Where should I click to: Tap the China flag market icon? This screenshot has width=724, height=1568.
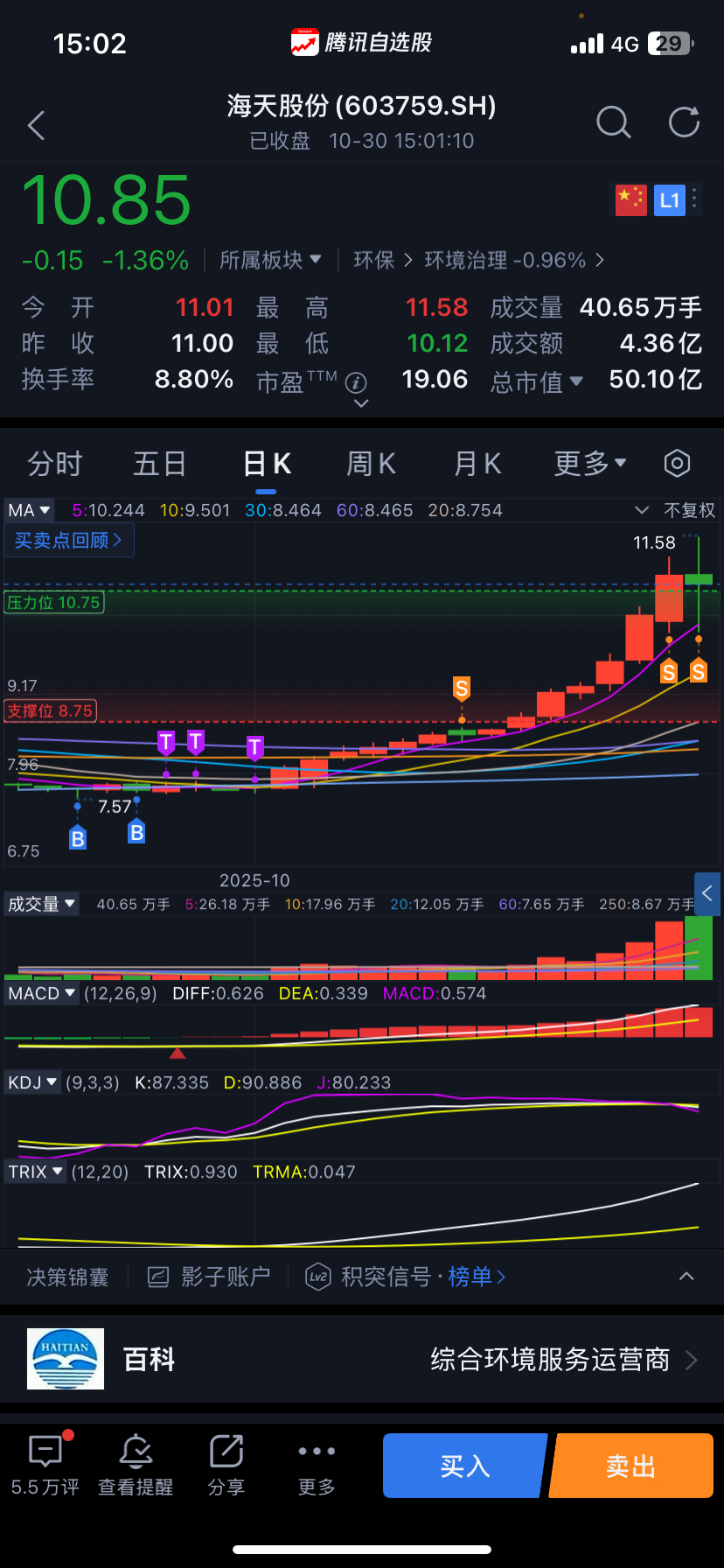pos(630,199)
